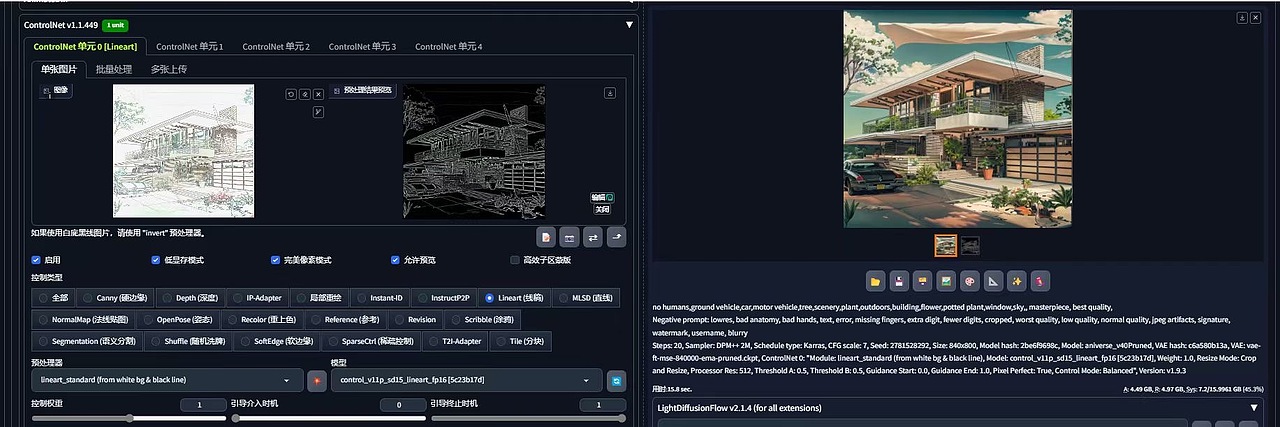Screen dimensions: 1280x427
Task: Toggle the 允许预览 allow preview checkbox
Action: [396, 260]
